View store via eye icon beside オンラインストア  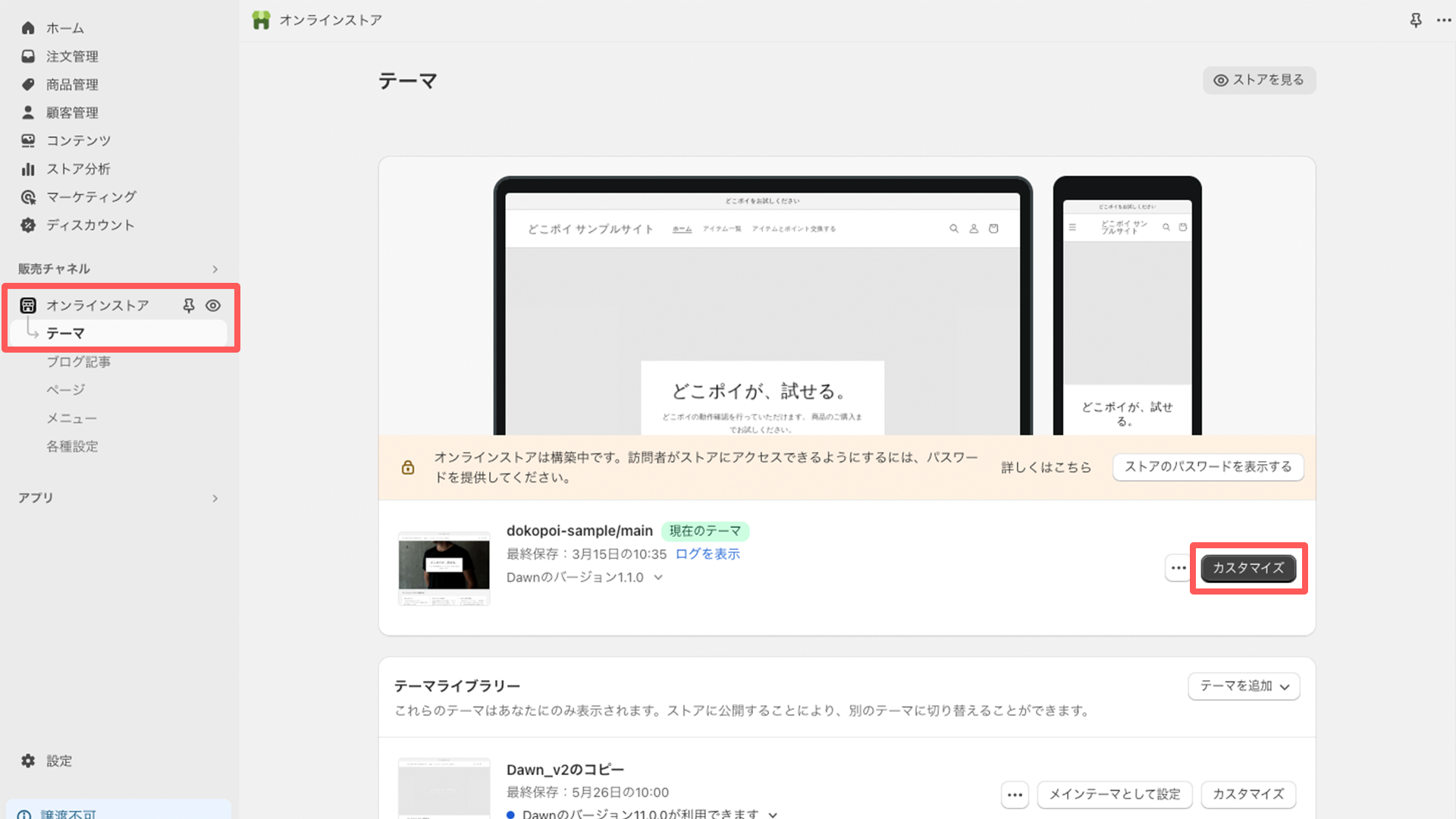[213, 306]
